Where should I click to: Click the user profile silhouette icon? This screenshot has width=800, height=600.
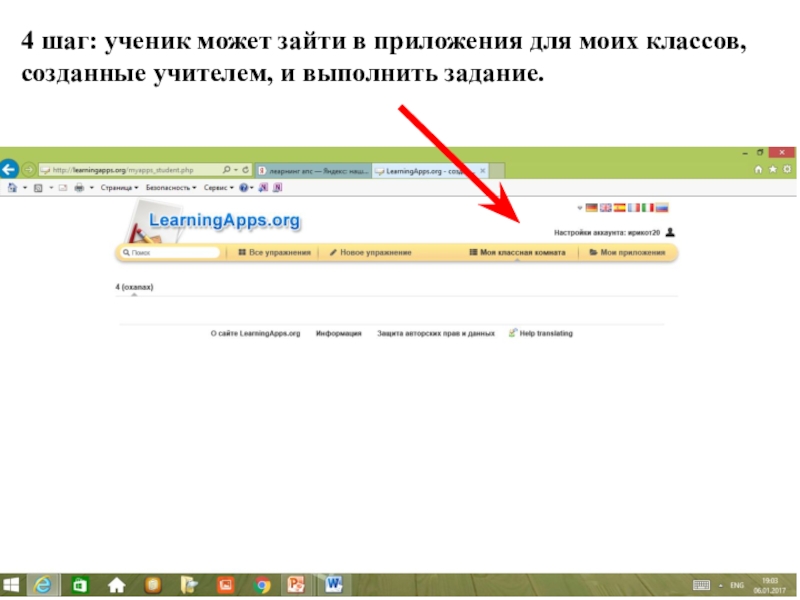click(670, 233)
